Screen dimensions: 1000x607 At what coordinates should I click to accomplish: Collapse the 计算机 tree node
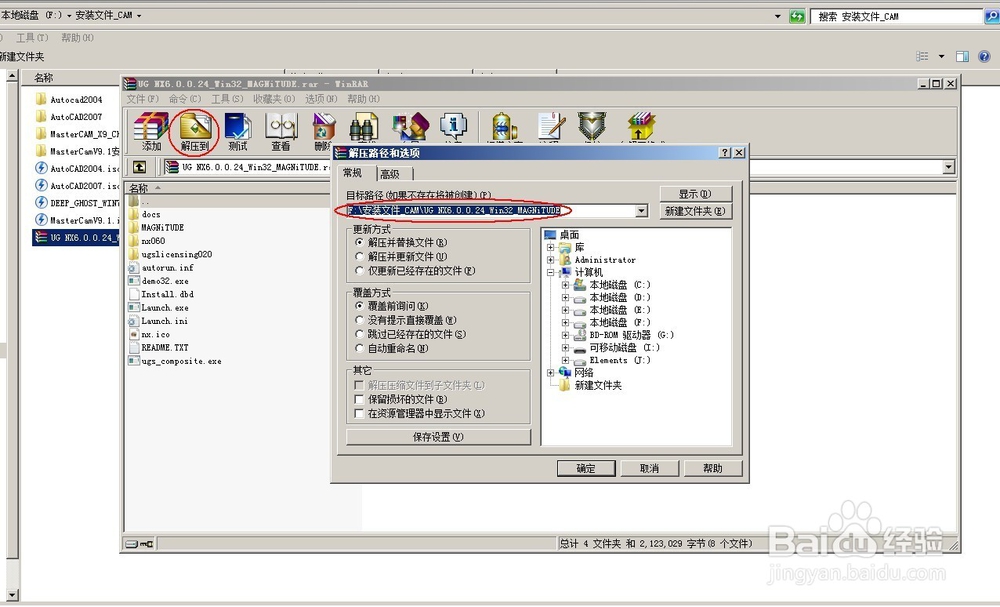point(550,272)
